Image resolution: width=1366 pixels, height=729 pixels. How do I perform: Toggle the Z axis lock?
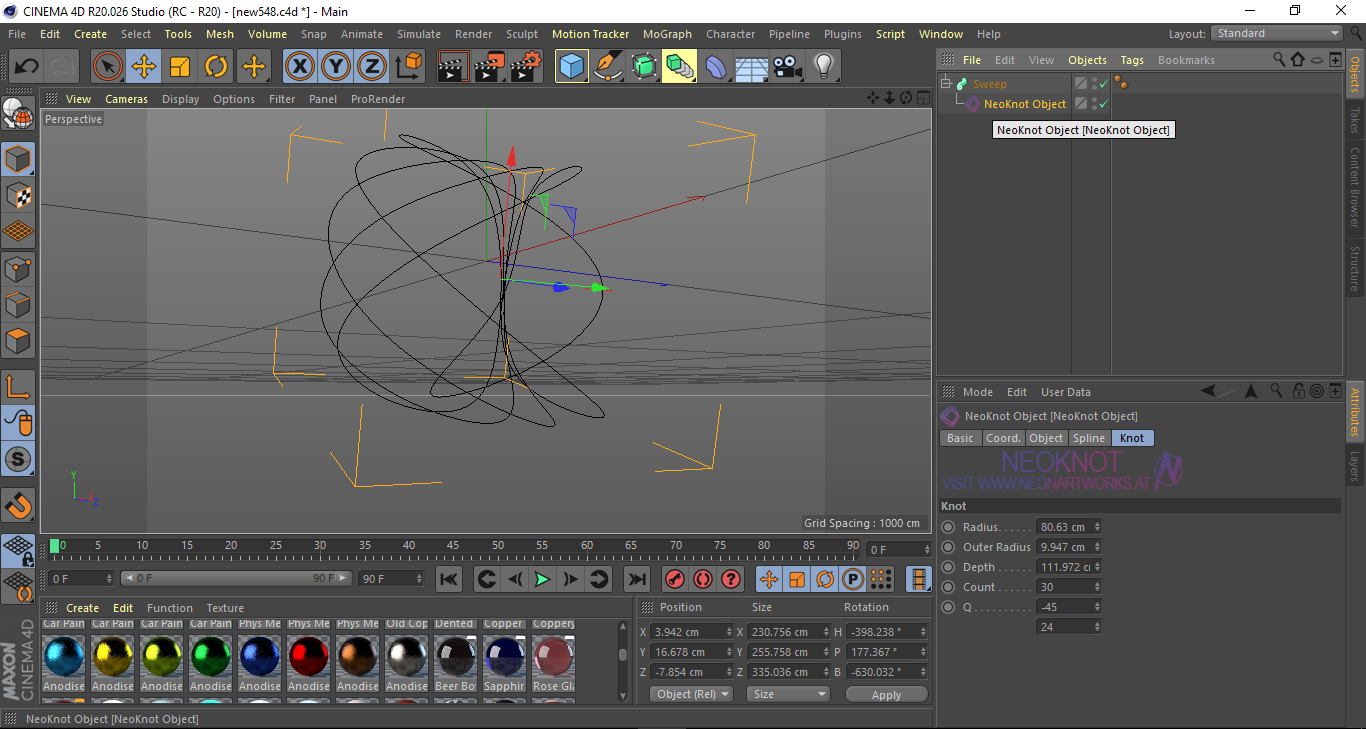[371, 67]
